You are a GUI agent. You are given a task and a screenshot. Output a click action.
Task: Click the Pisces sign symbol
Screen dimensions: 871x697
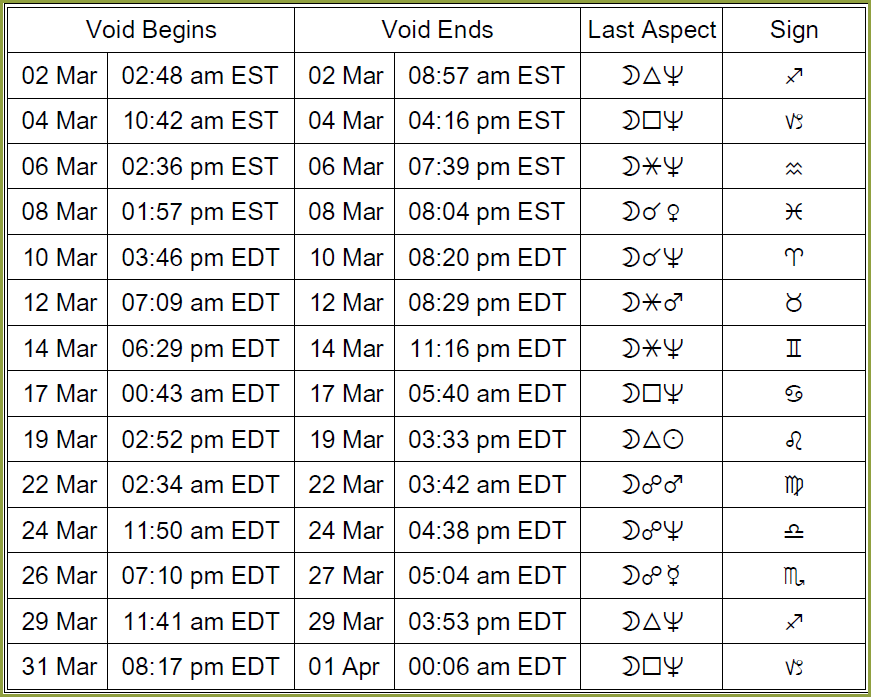point(794,212)
